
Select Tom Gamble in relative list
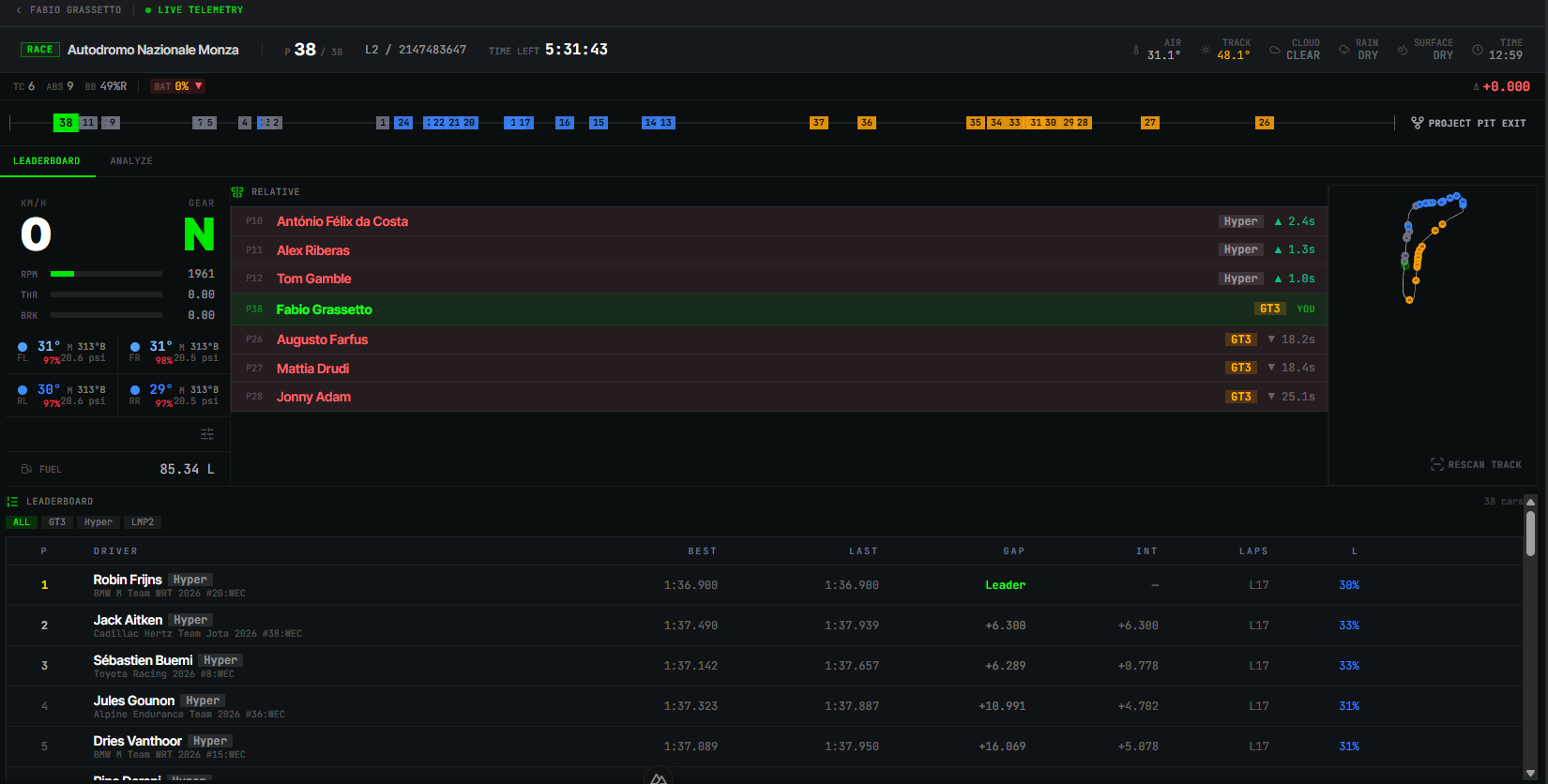[779, 279]
